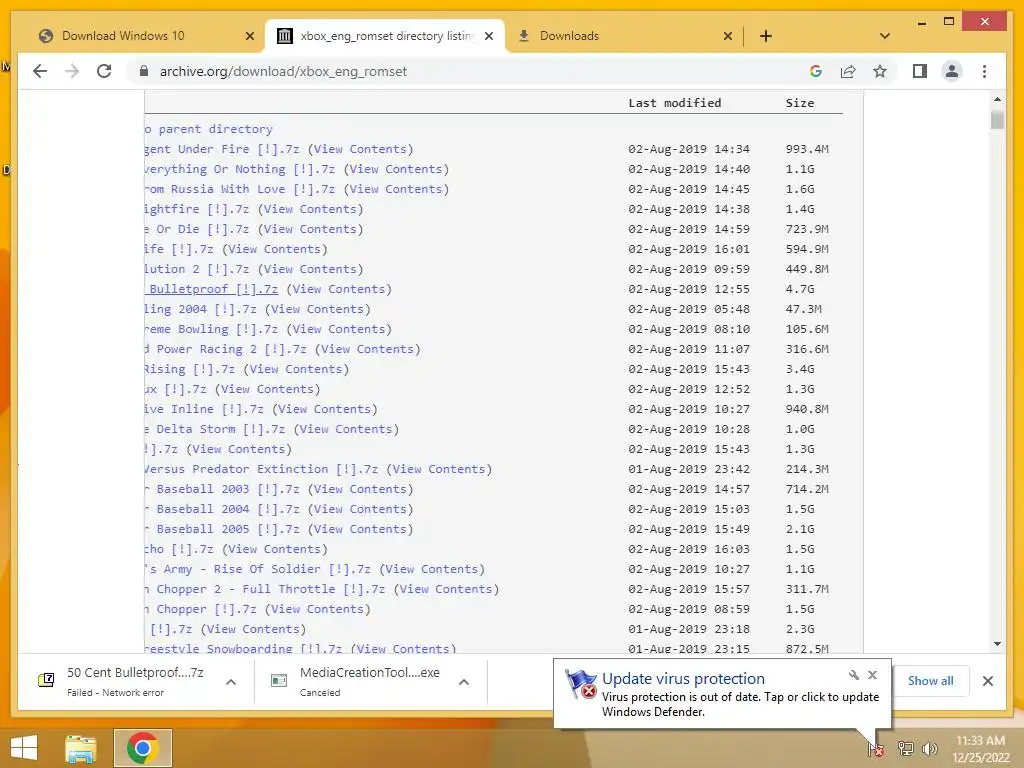
Task: Open Baseball 2004 7z link
Action: click(x=223, y=509)
